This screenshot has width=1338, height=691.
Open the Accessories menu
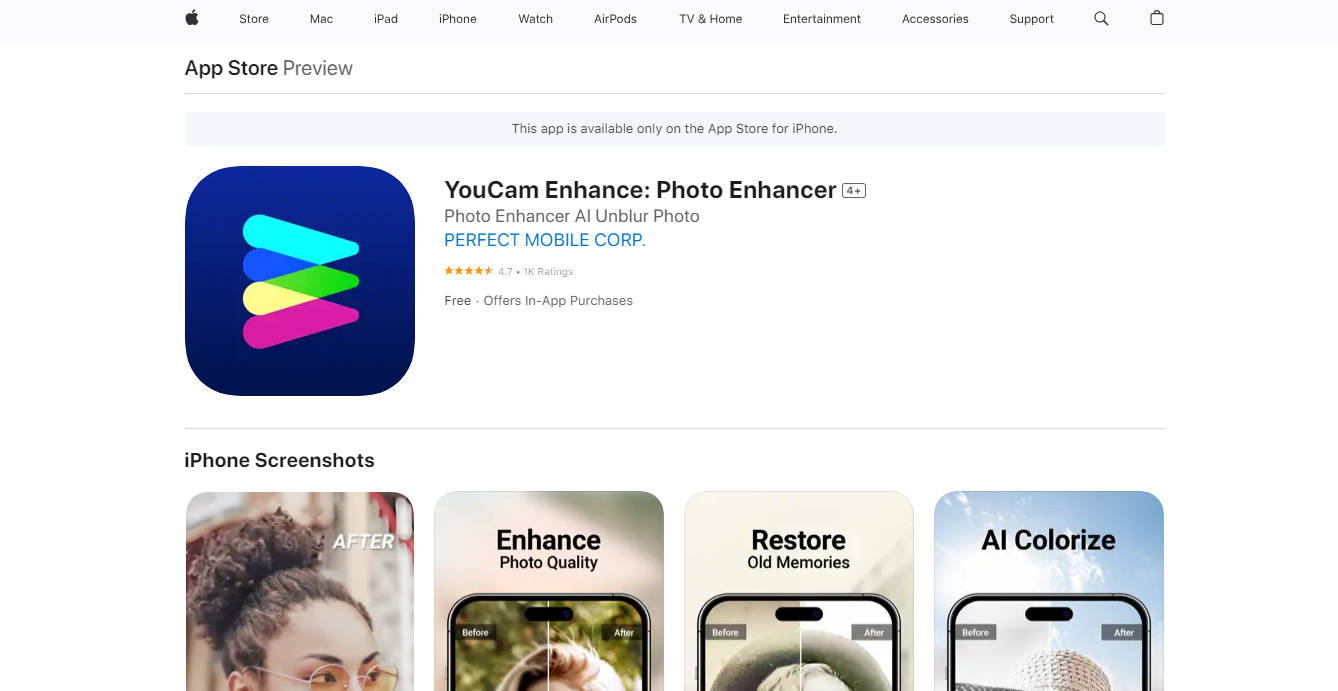(x=935, y=19)
